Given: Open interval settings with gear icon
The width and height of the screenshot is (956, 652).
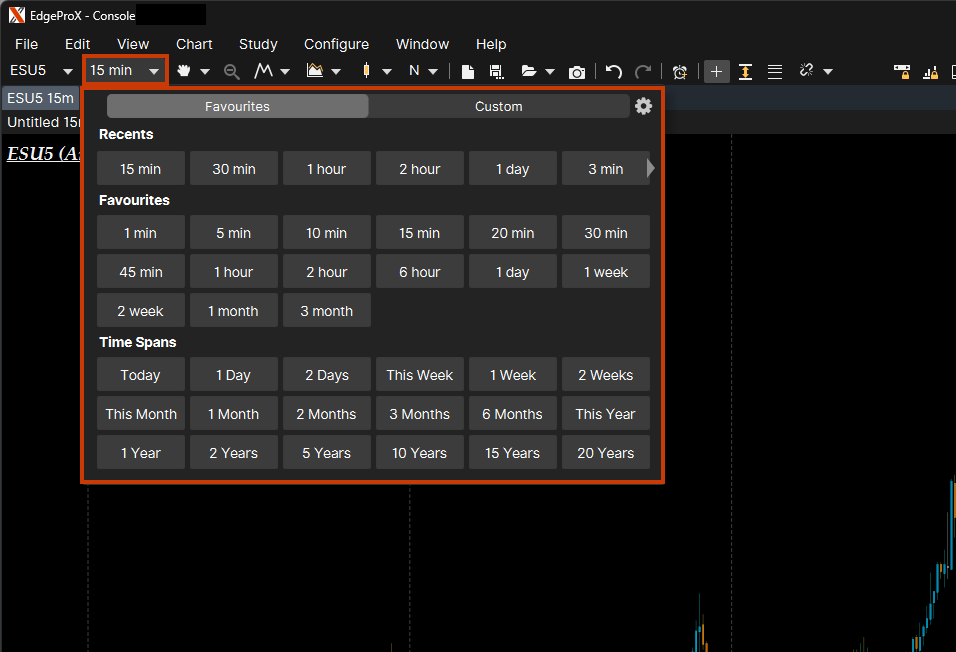Looking at the screenshot, I should 643,106.
